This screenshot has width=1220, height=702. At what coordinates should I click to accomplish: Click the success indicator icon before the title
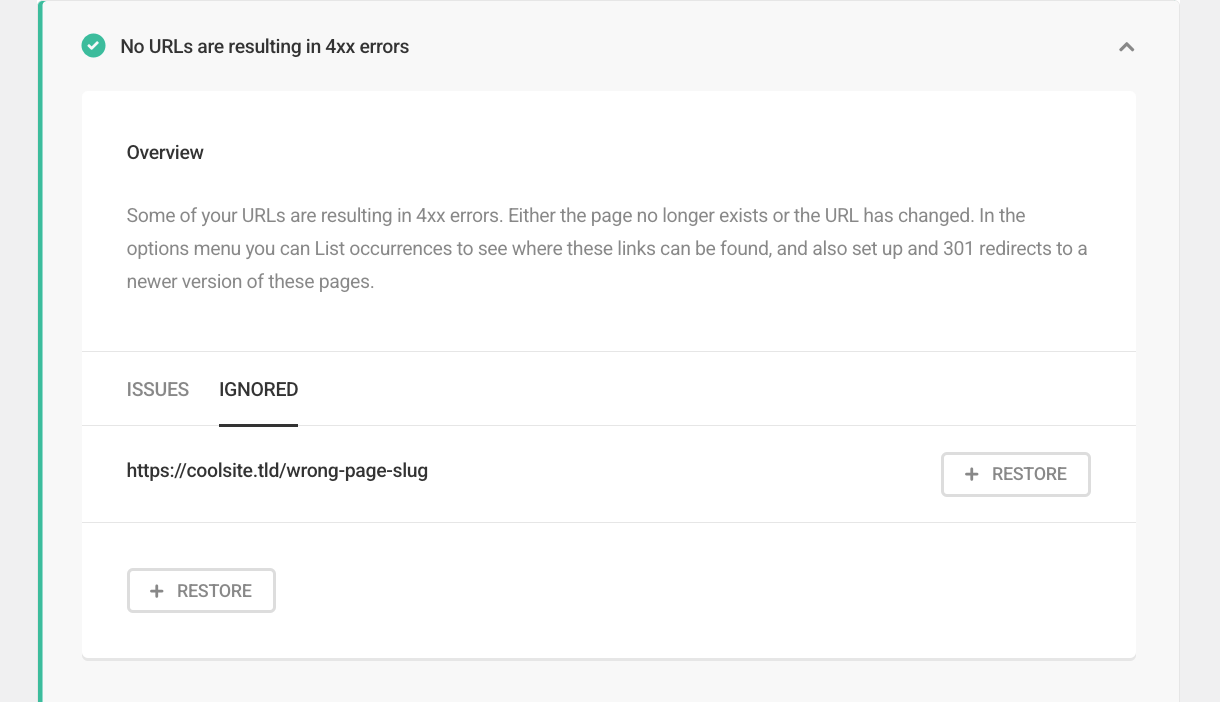point(93,46)
